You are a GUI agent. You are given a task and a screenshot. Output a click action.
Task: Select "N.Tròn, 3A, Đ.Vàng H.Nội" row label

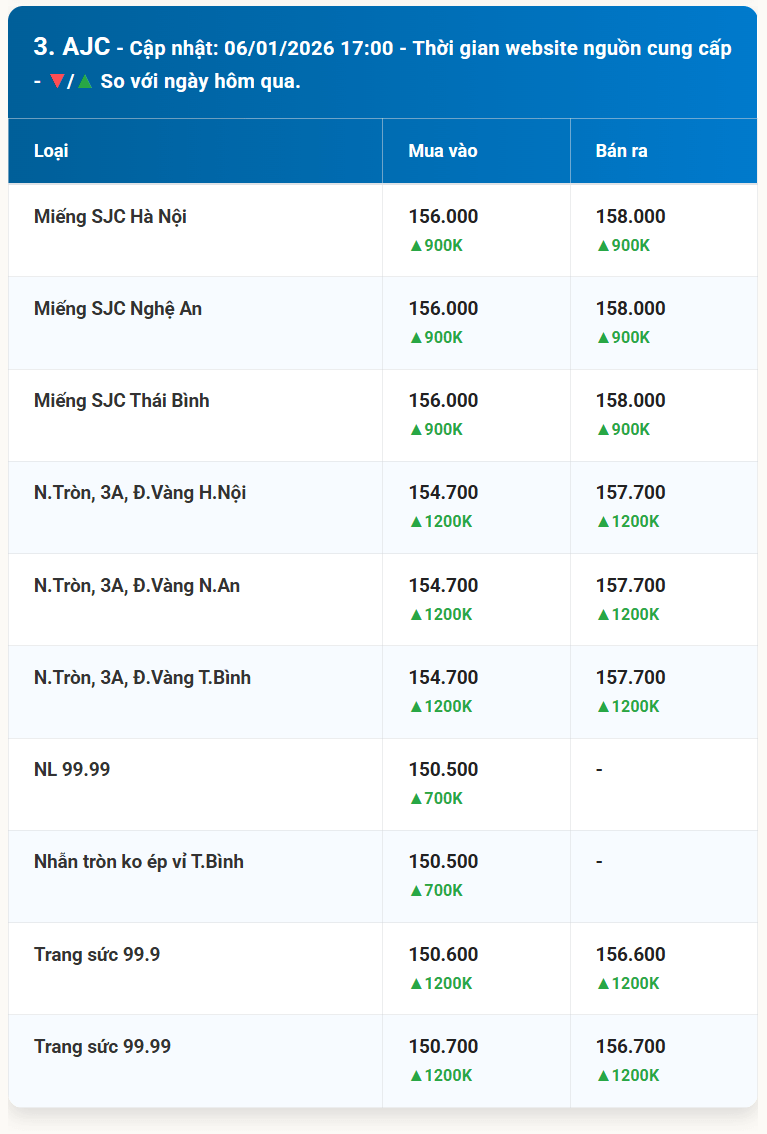click(x=140, y=493)
